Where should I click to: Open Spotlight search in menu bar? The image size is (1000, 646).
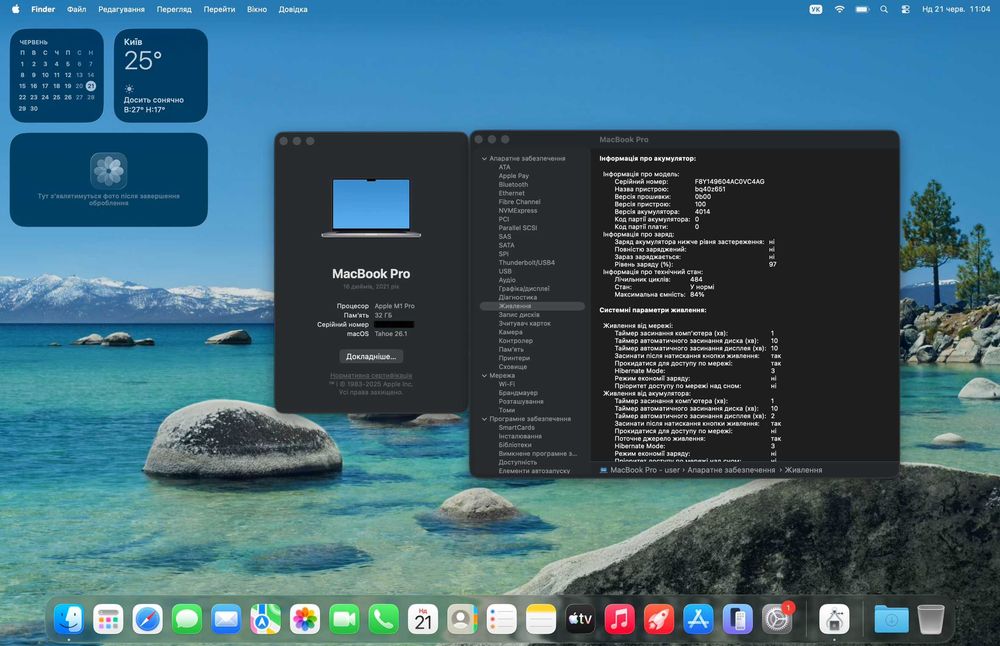pos(884,10)
